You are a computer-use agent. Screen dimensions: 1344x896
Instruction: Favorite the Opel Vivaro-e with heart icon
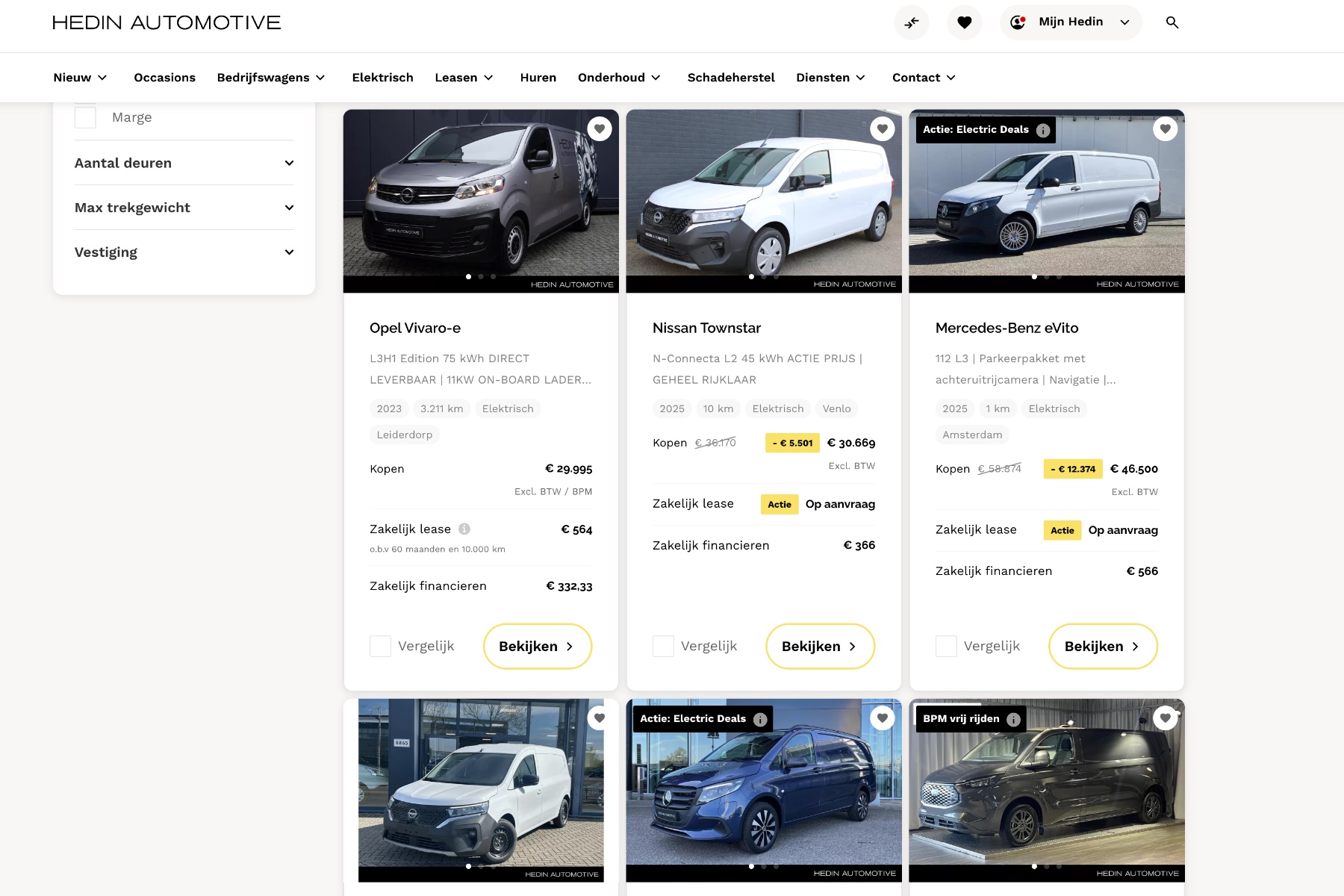click(600, 129)
